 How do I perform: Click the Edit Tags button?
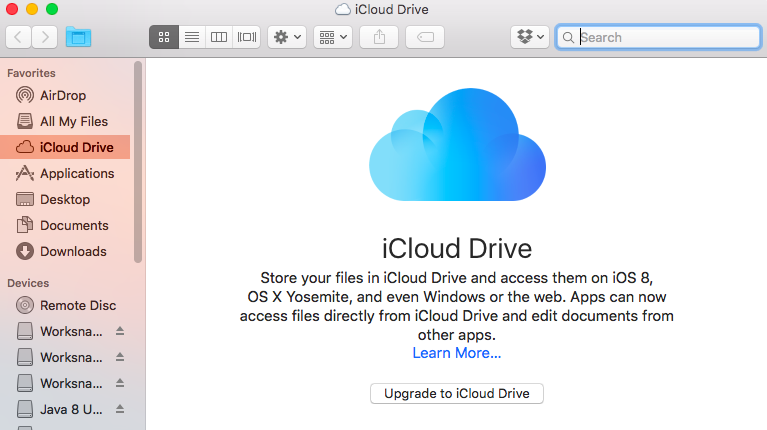coord(425,37)
